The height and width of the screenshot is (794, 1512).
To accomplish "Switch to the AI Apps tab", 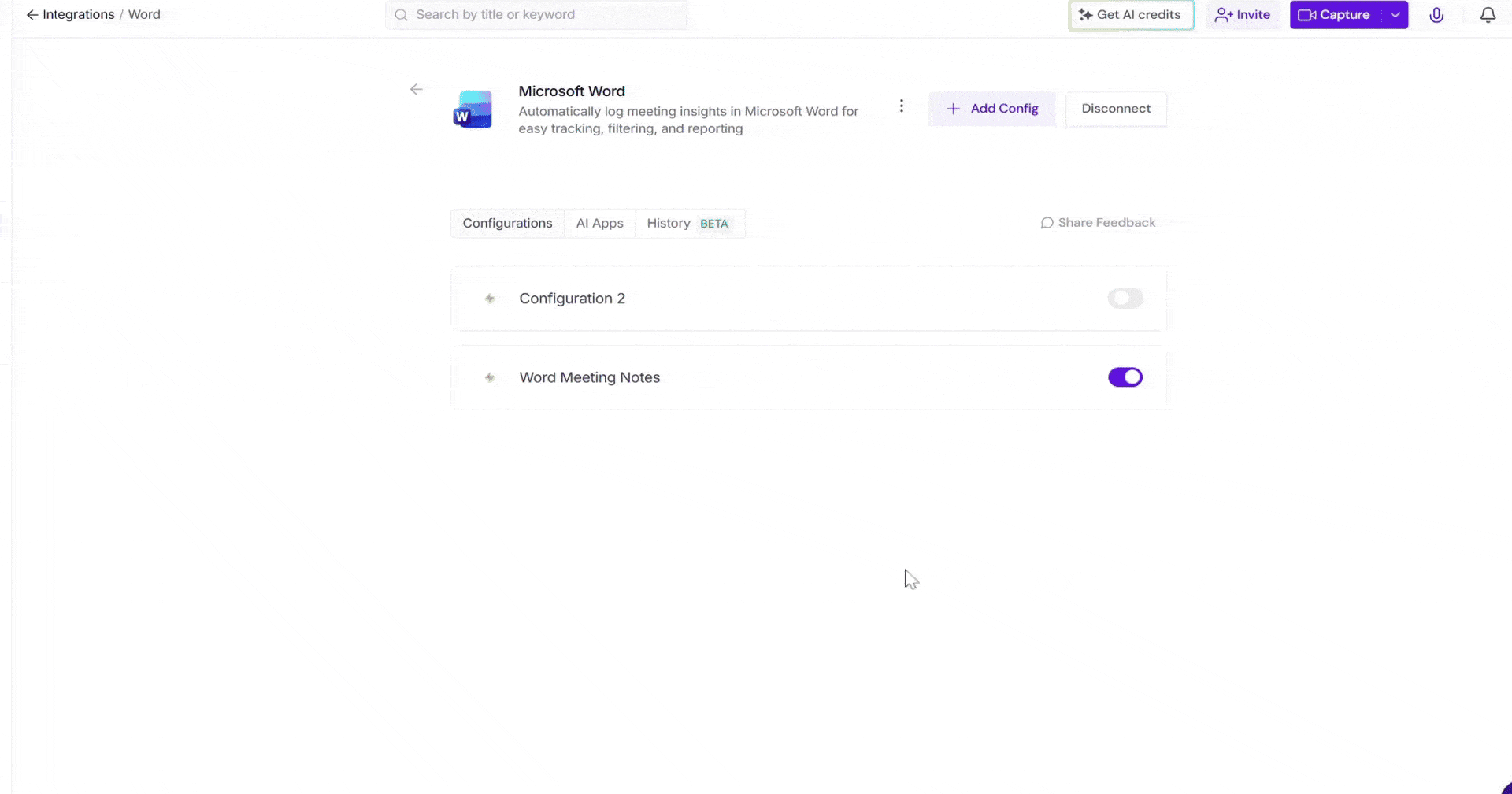I will coord(599,223).
